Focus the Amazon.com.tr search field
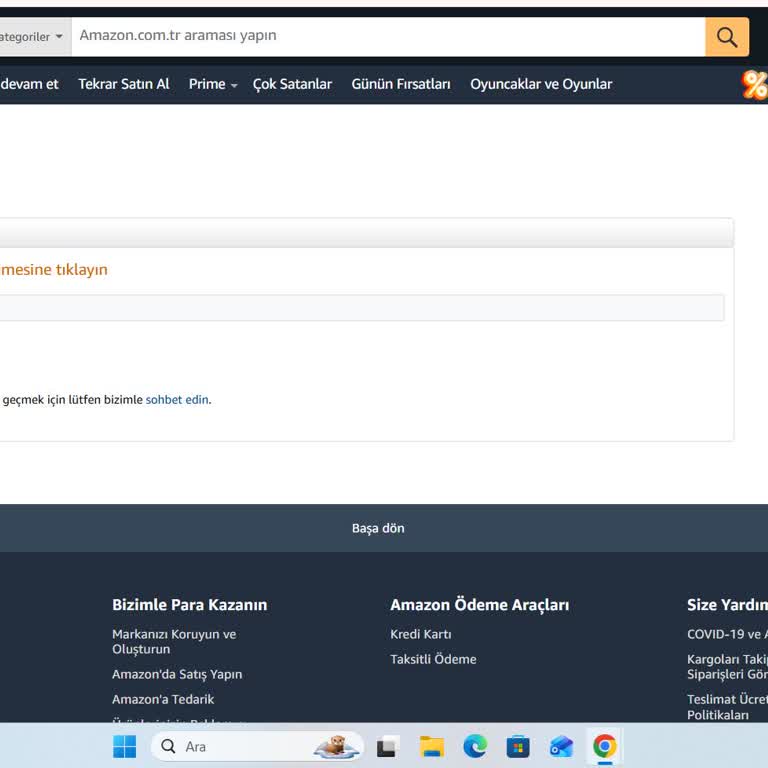The height and width of the screenshot is (768, 768). (x=388, y=37)
